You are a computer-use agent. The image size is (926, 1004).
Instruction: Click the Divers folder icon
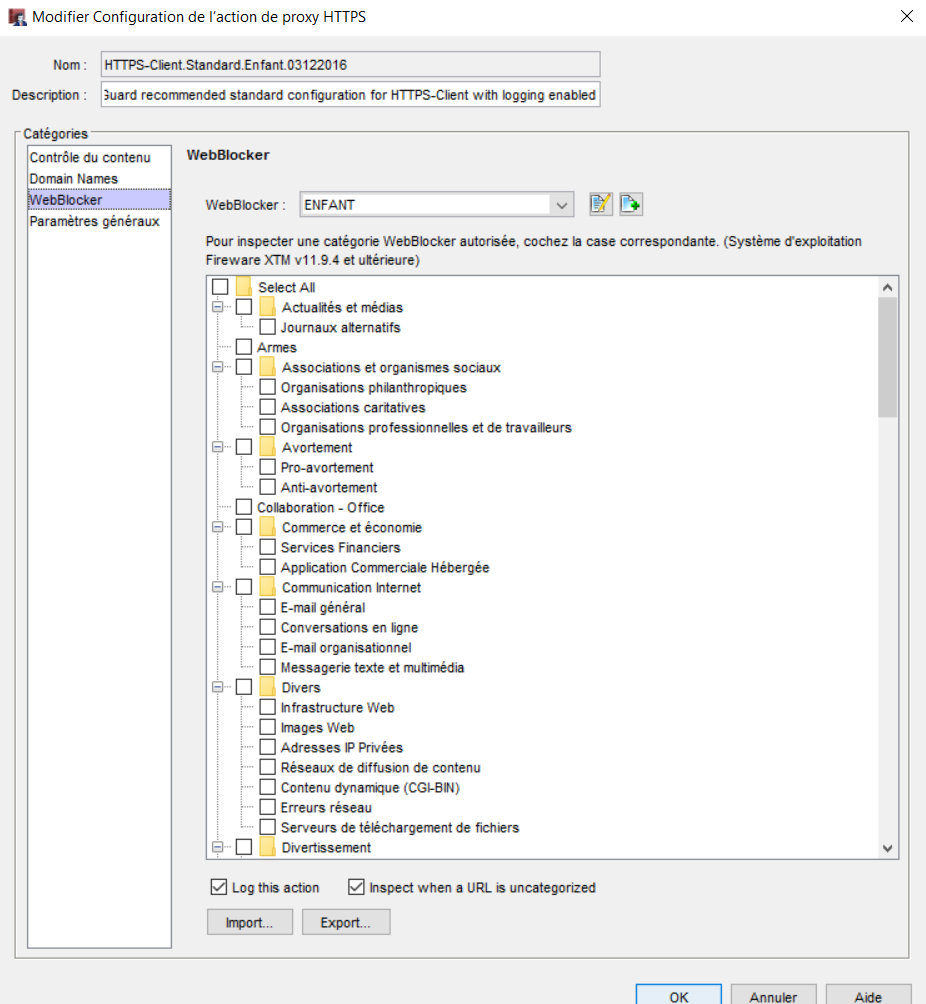coord(267,687)
